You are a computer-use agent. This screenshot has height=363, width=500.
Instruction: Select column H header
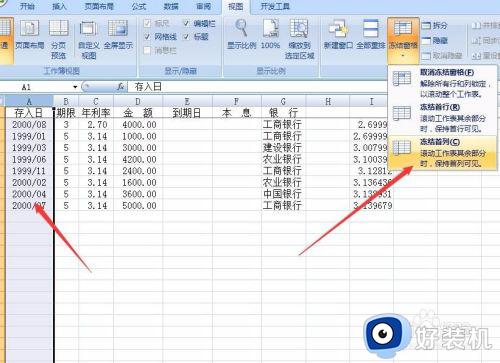[x=328, y=101]
